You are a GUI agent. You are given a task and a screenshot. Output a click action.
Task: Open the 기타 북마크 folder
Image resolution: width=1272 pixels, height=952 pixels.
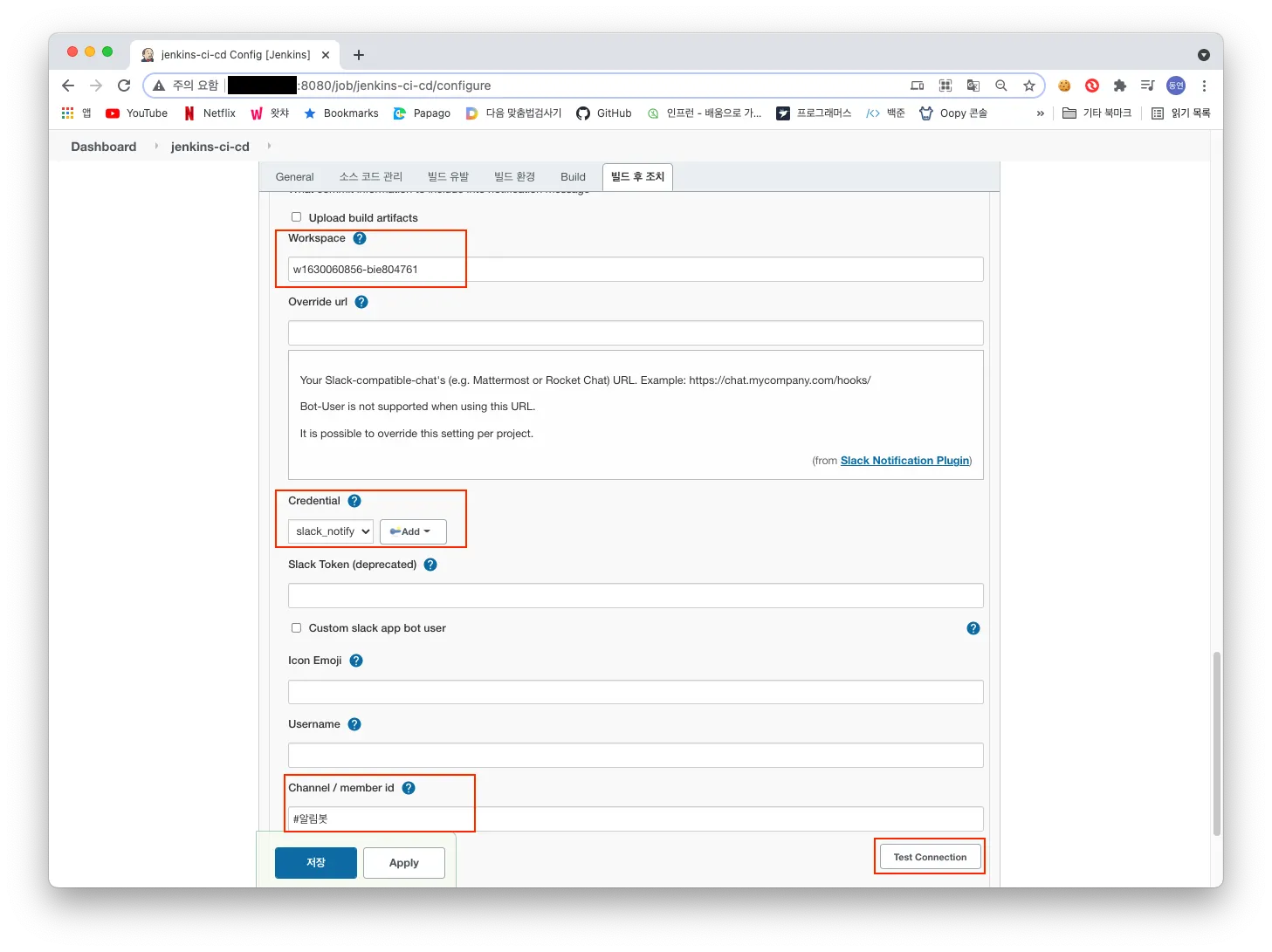tap(1097, 113)
